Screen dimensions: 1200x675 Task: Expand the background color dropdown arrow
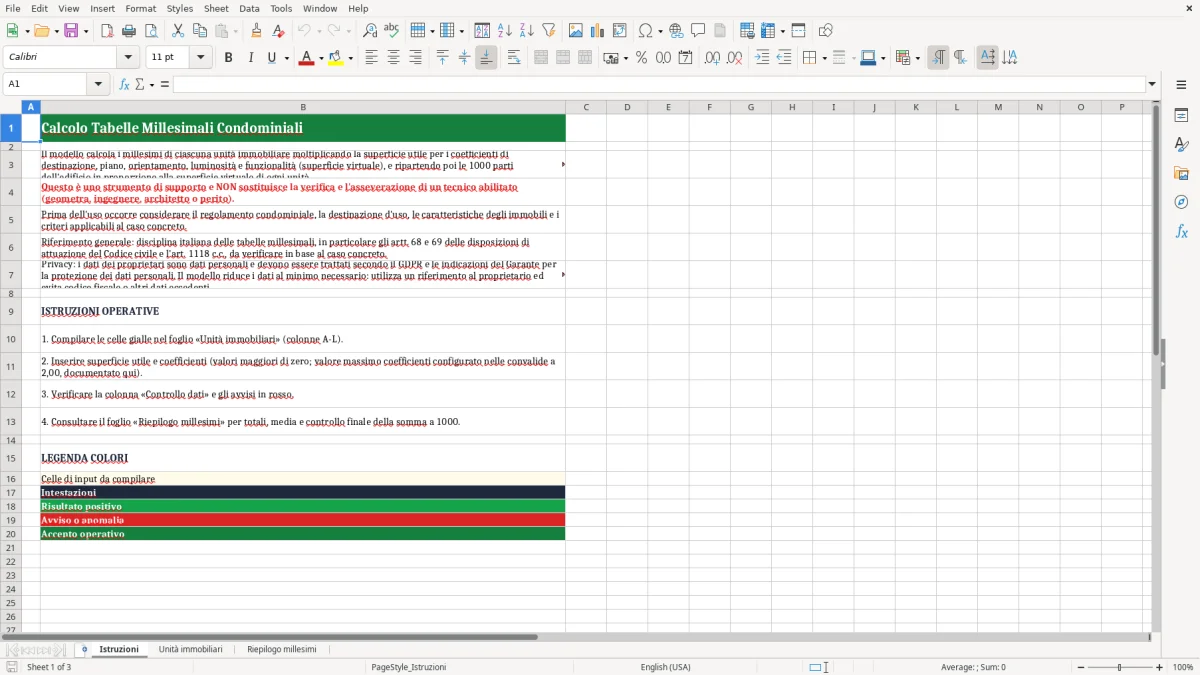350,58
